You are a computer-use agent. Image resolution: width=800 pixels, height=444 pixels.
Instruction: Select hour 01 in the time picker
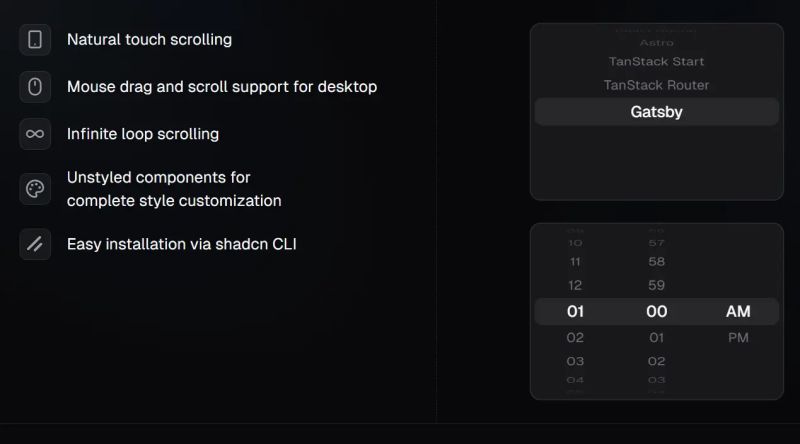pyautogui.click(x=575, y=311)
